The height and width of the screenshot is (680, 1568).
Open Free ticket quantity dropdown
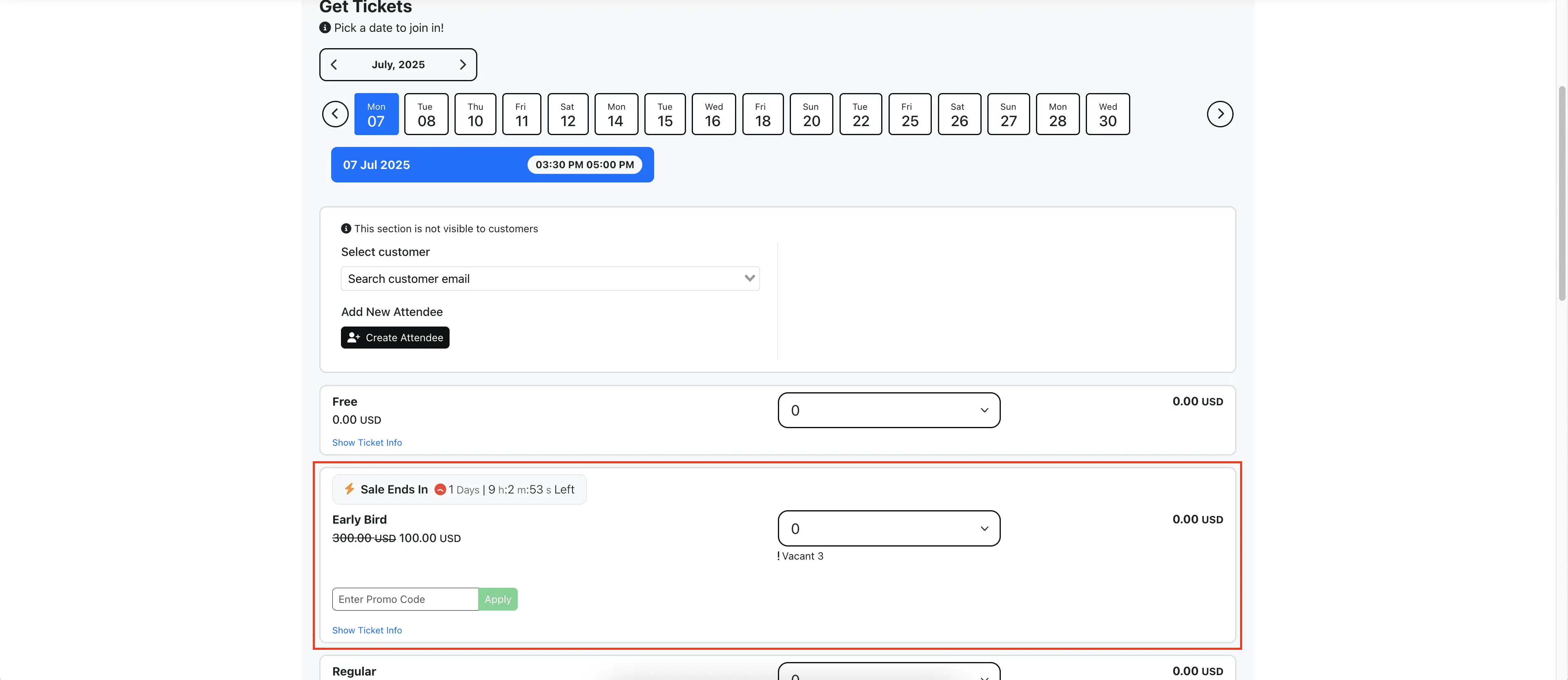point(888,411)
